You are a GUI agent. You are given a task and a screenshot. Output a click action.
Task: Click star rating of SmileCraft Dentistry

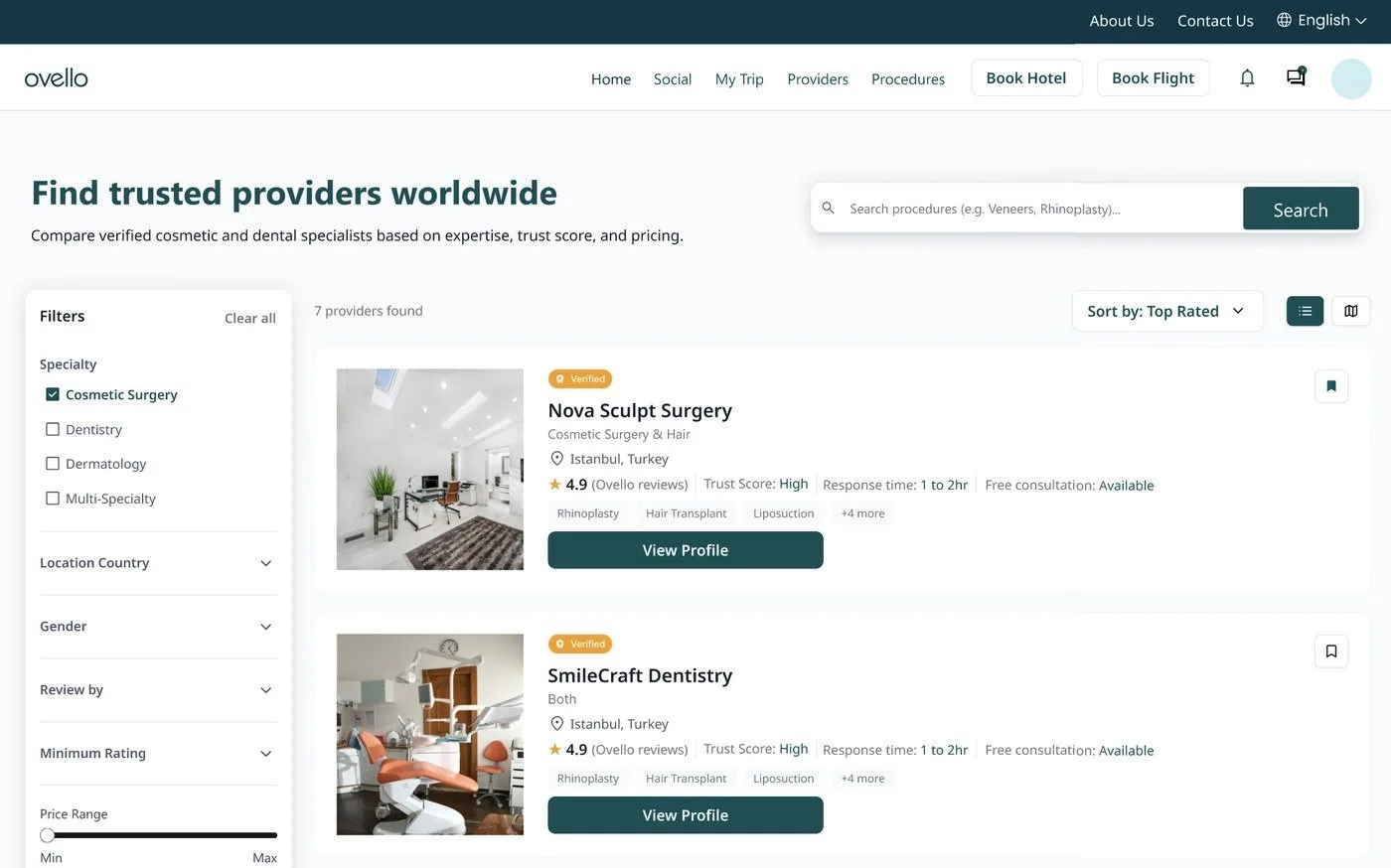[554, 749]
